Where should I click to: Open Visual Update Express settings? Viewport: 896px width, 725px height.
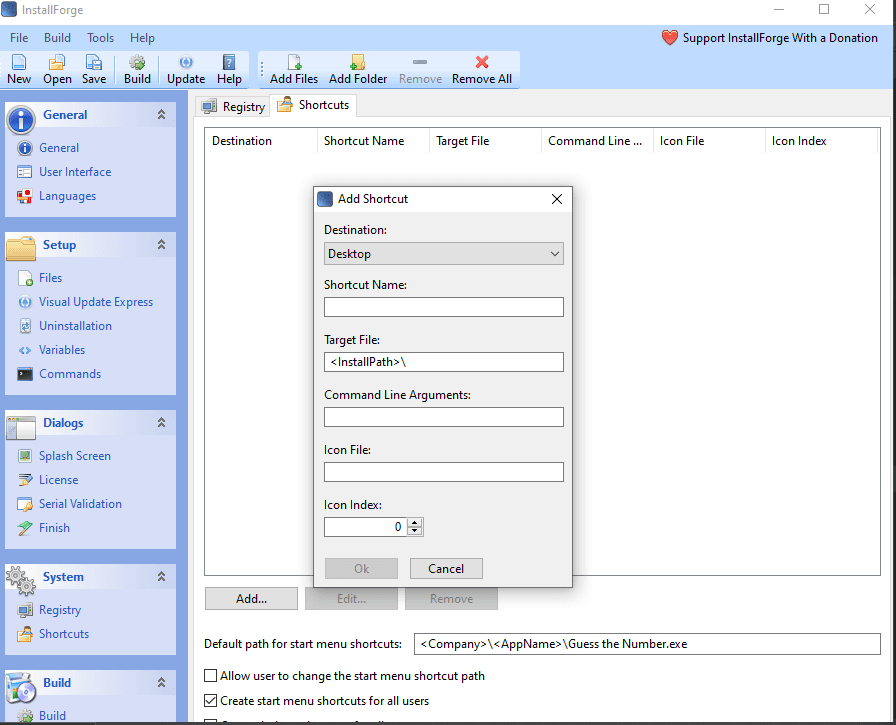[95, 301]
